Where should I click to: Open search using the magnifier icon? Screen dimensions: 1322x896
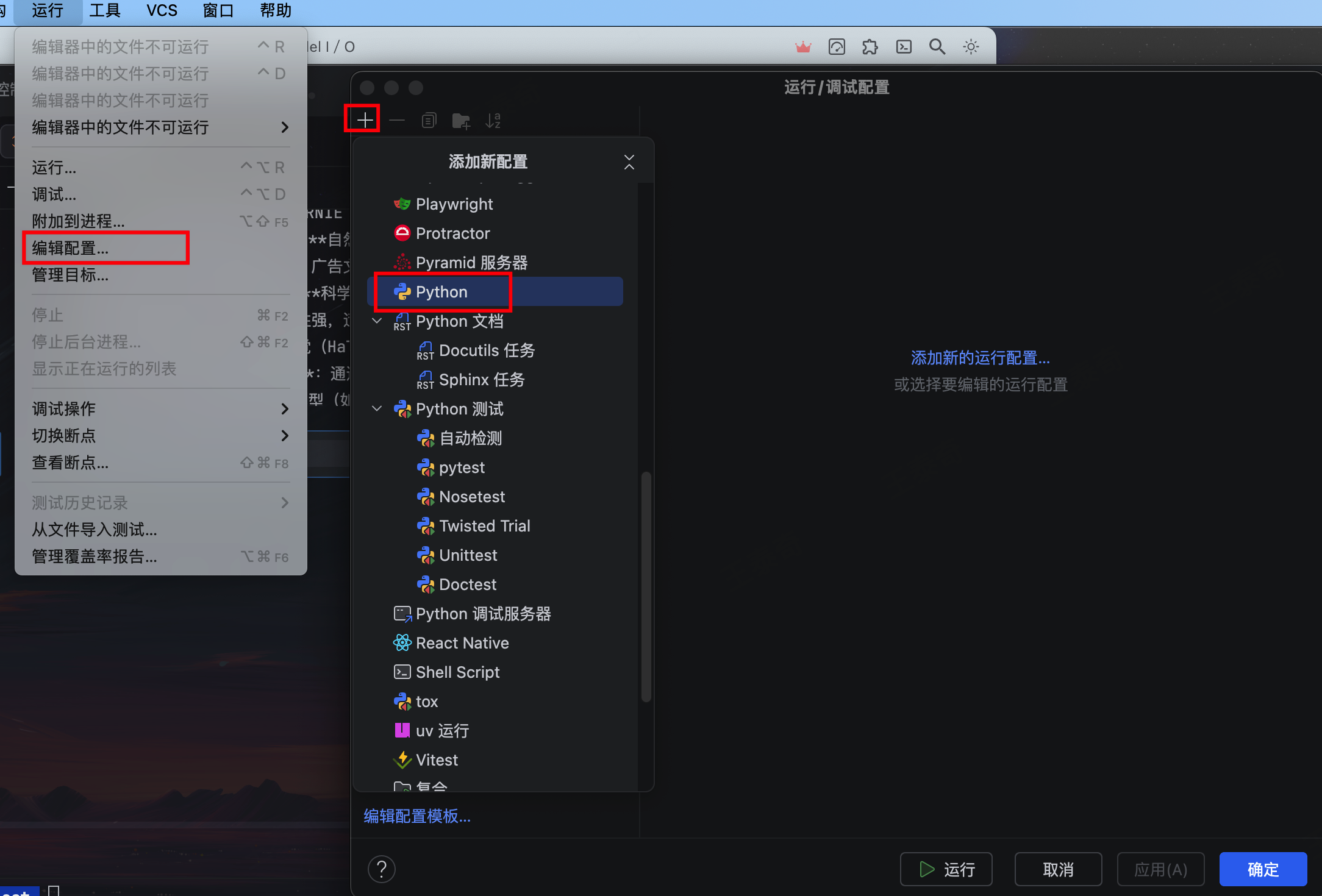[937, 46]
